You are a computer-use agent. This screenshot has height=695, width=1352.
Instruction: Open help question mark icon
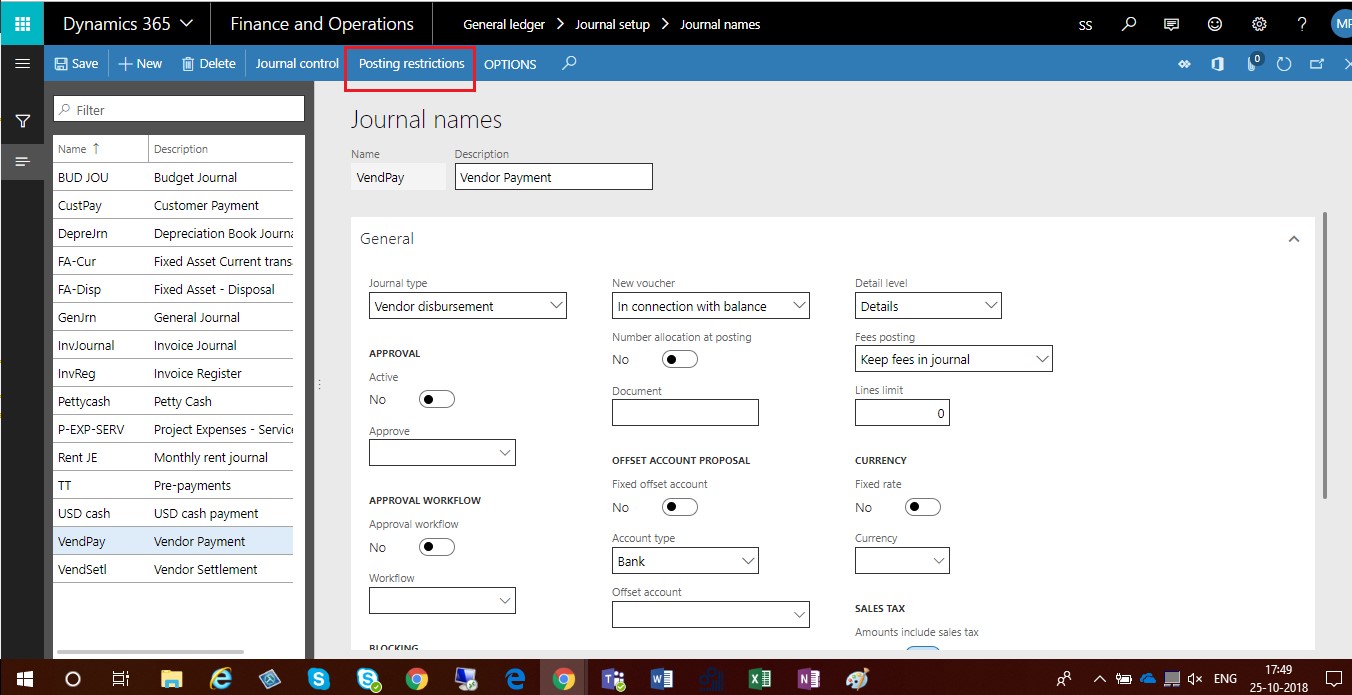point(1301,24)
